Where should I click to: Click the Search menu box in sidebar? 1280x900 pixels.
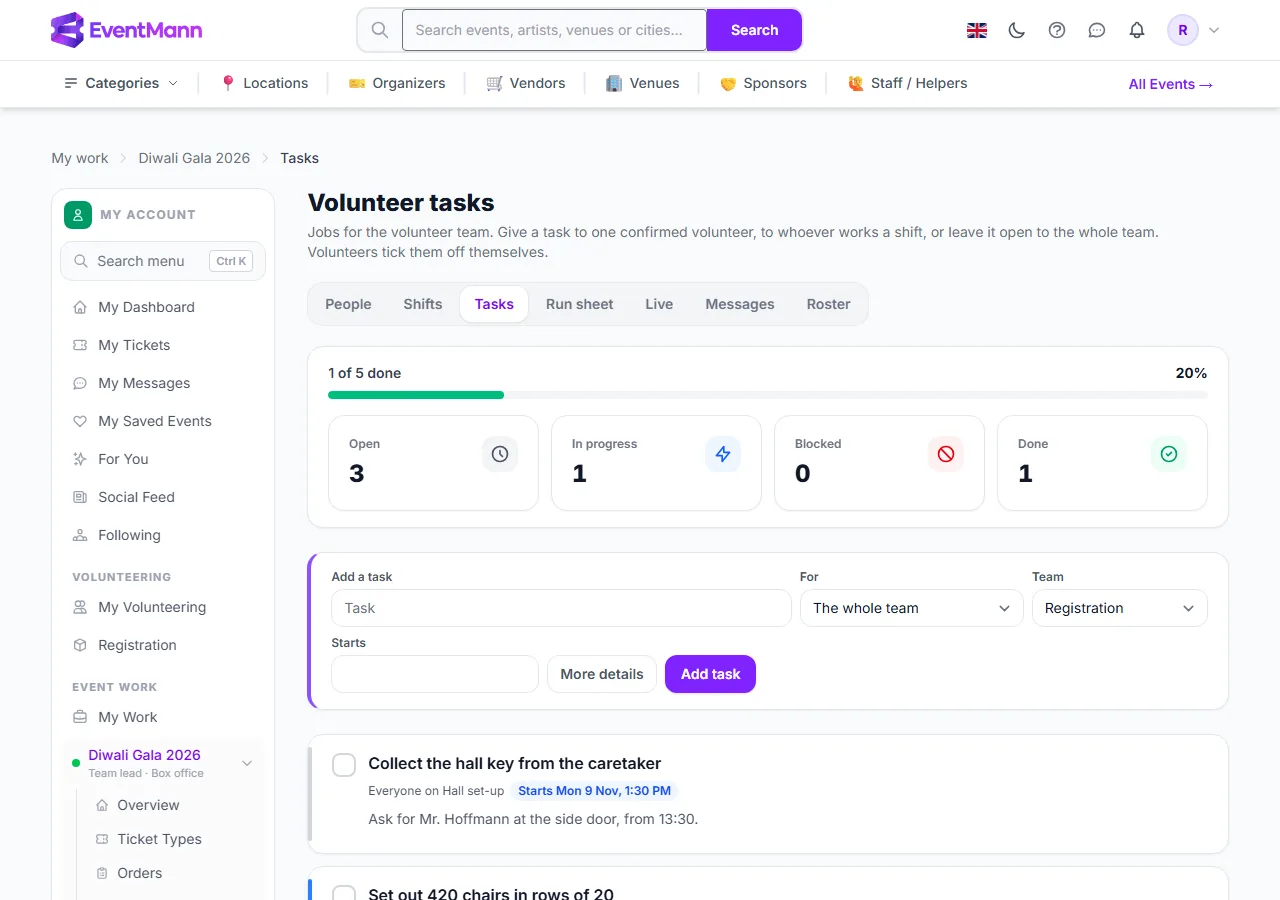[x=163, y=261]
